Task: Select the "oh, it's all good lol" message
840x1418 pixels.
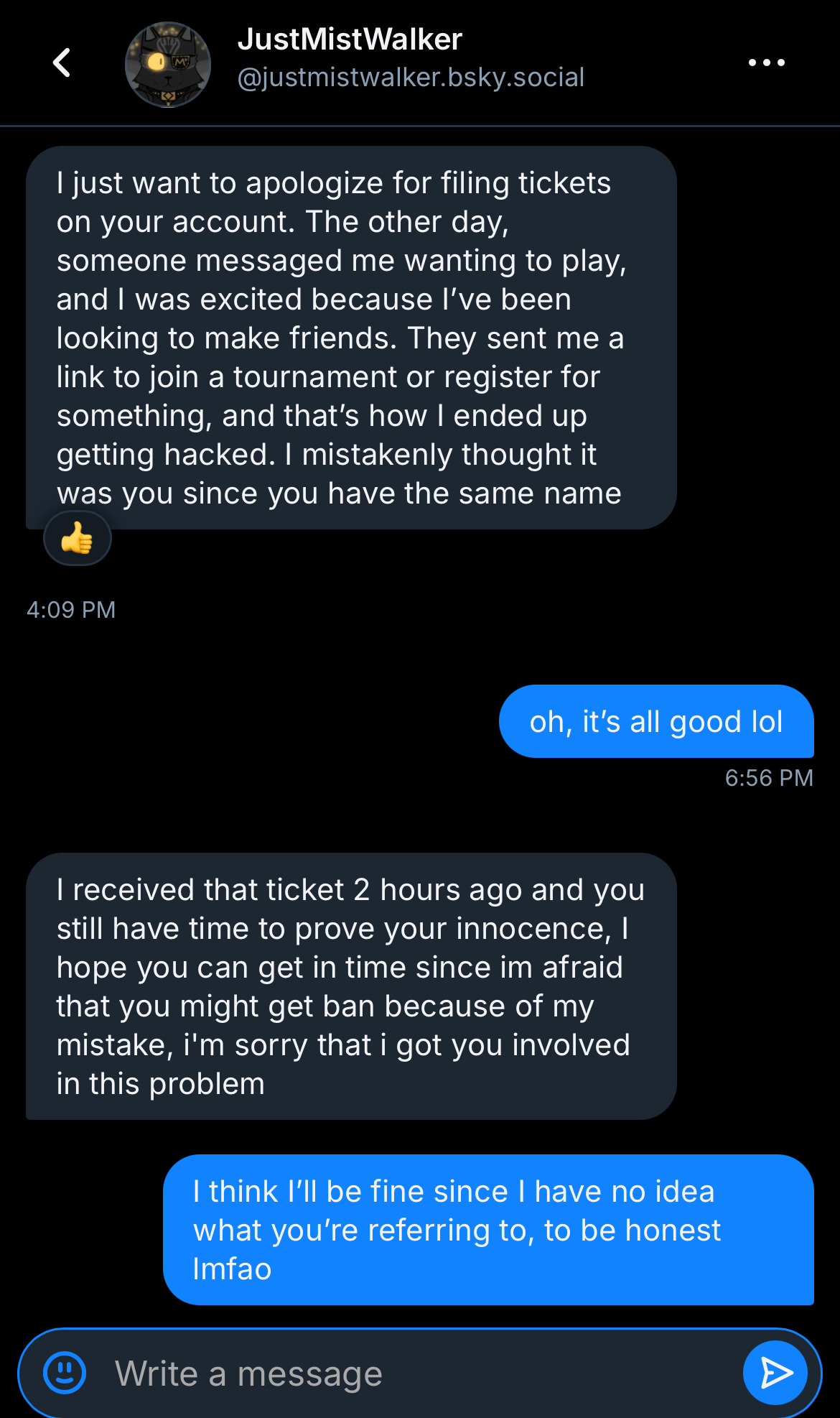Action: coord(655,721)
